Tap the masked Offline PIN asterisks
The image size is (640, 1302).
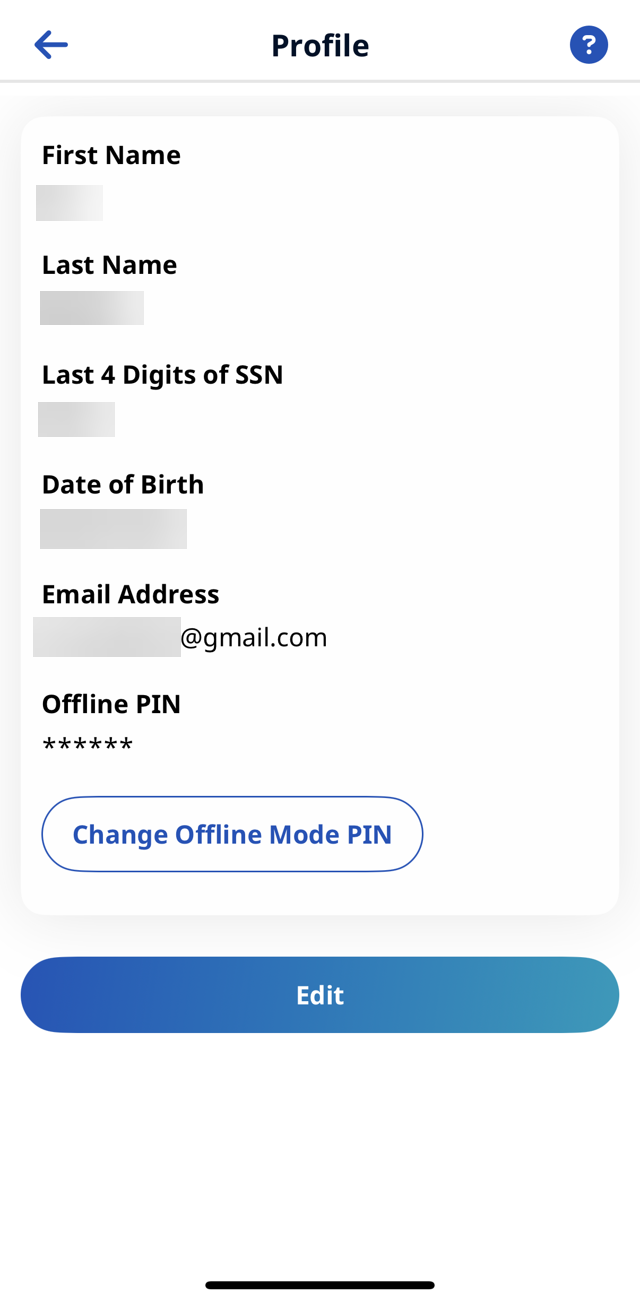point(88,746)
